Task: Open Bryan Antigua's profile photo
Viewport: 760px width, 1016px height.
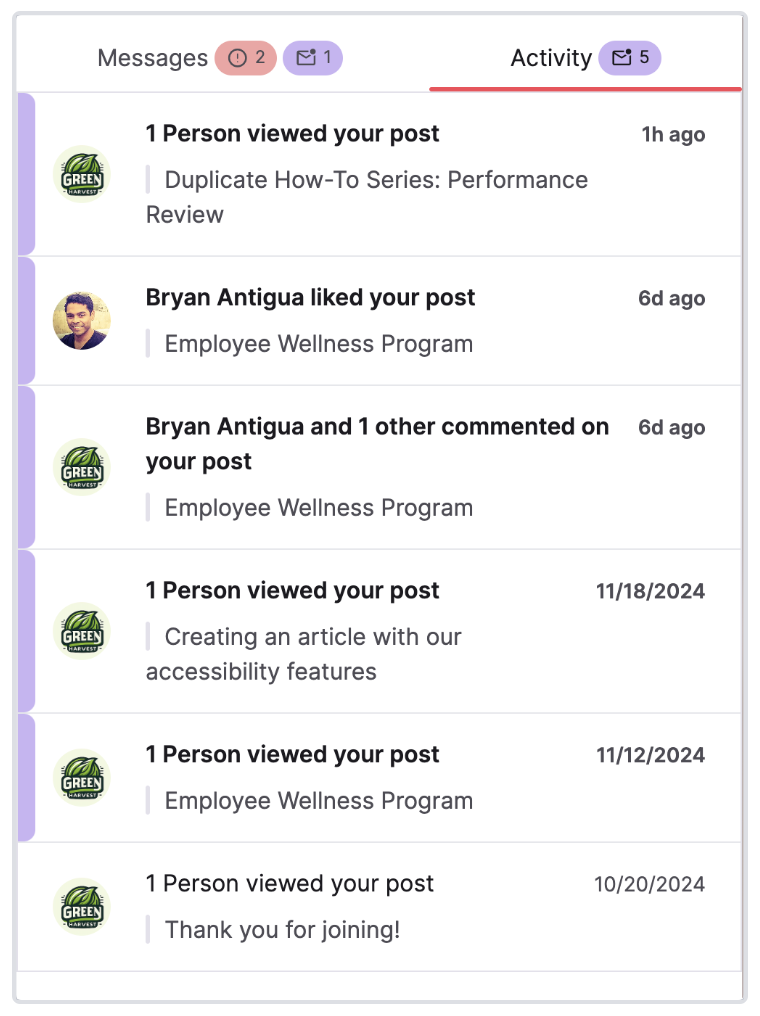Action: [x=82, y=321]
